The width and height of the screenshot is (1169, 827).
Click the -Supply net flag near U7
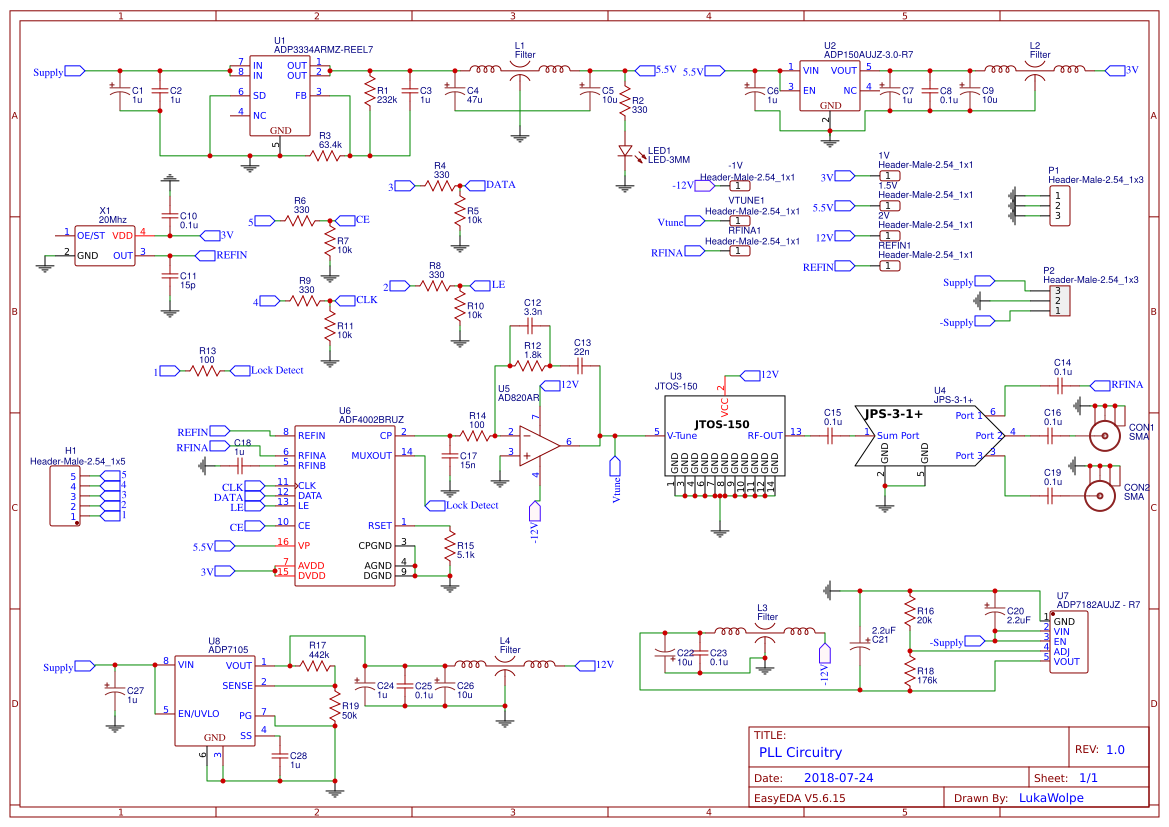coord(974,641)
